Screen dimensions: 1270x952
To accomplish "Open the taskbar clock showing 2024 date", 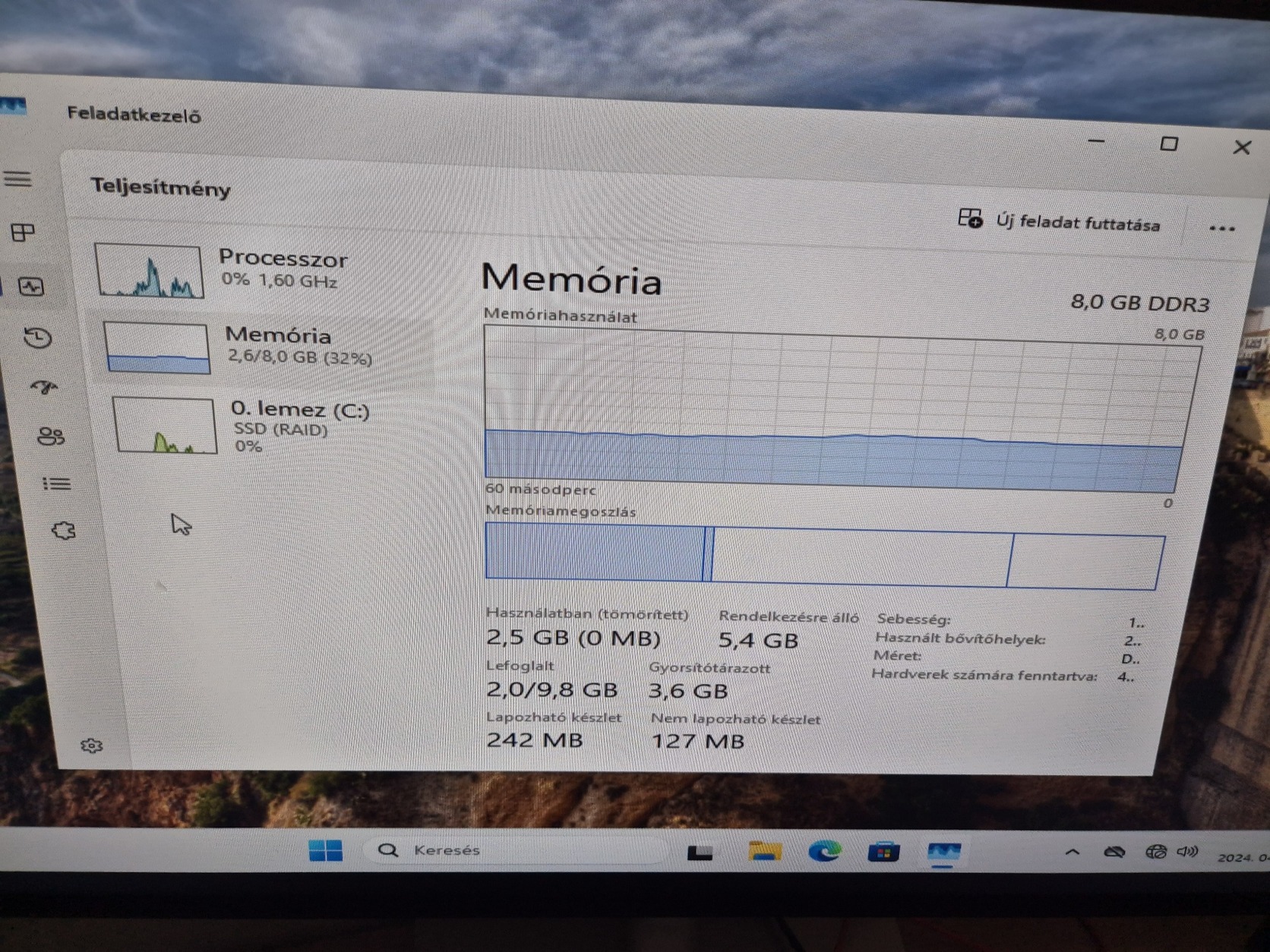I will pos(1243,857).
